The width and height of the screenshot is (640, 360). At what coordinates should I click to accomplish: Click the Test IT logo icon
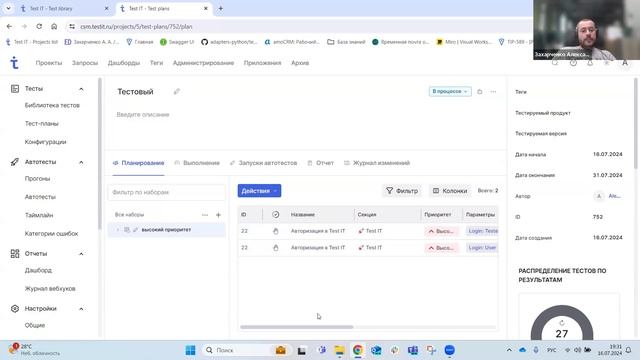point(14,62)
